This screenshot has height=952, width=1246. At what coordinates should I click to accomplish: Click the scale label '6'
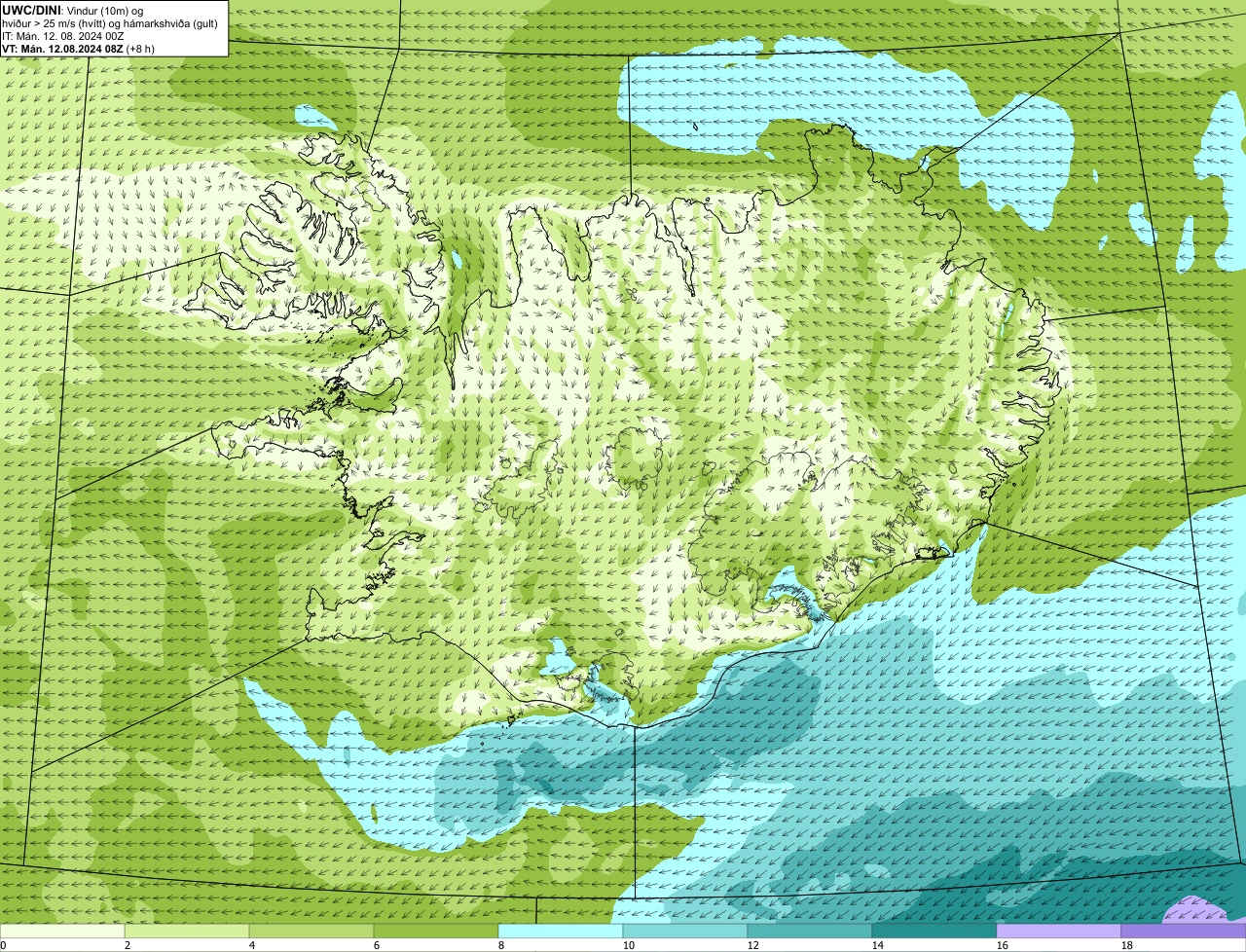377,945
